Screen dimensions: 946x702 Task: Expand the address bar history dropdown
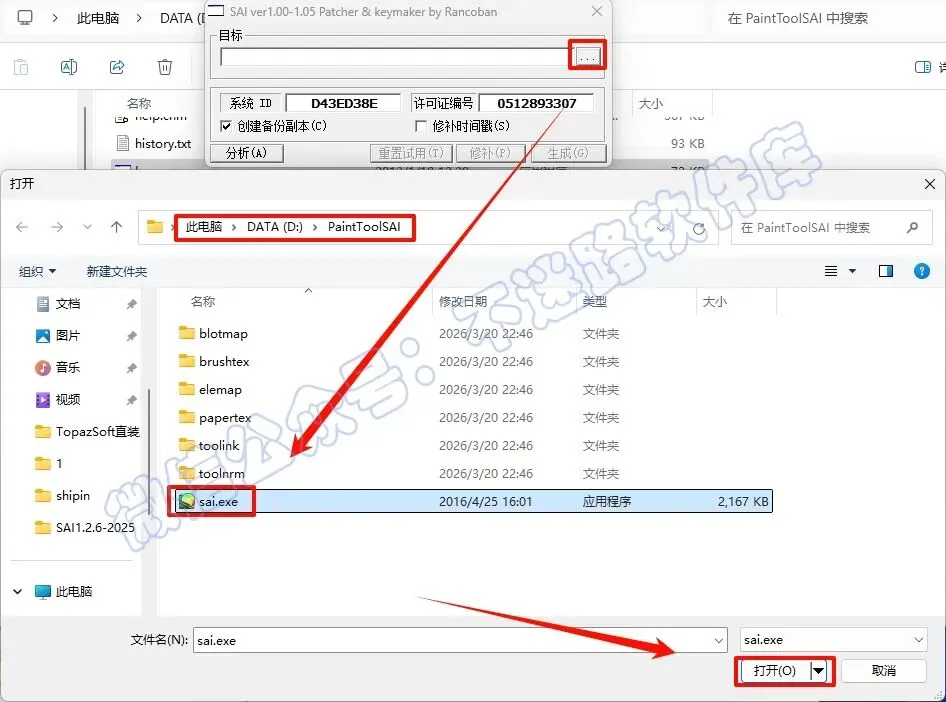661,228
